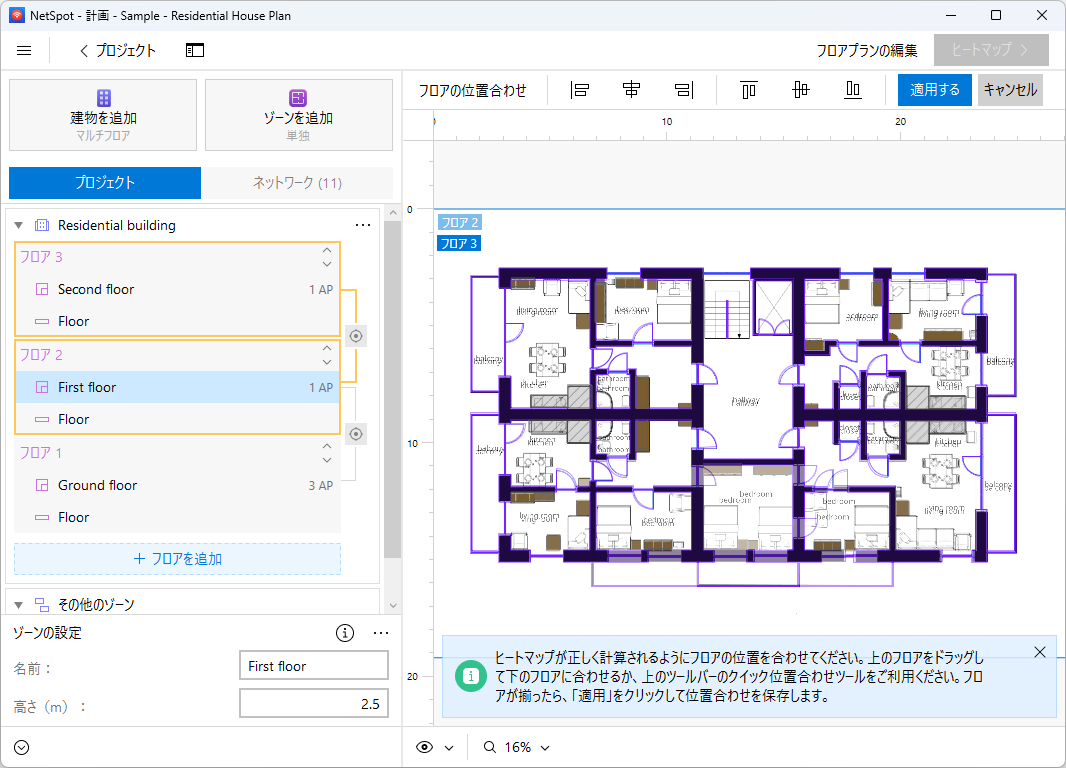Add a zone with ゾーンを追加

pos(298,115)
